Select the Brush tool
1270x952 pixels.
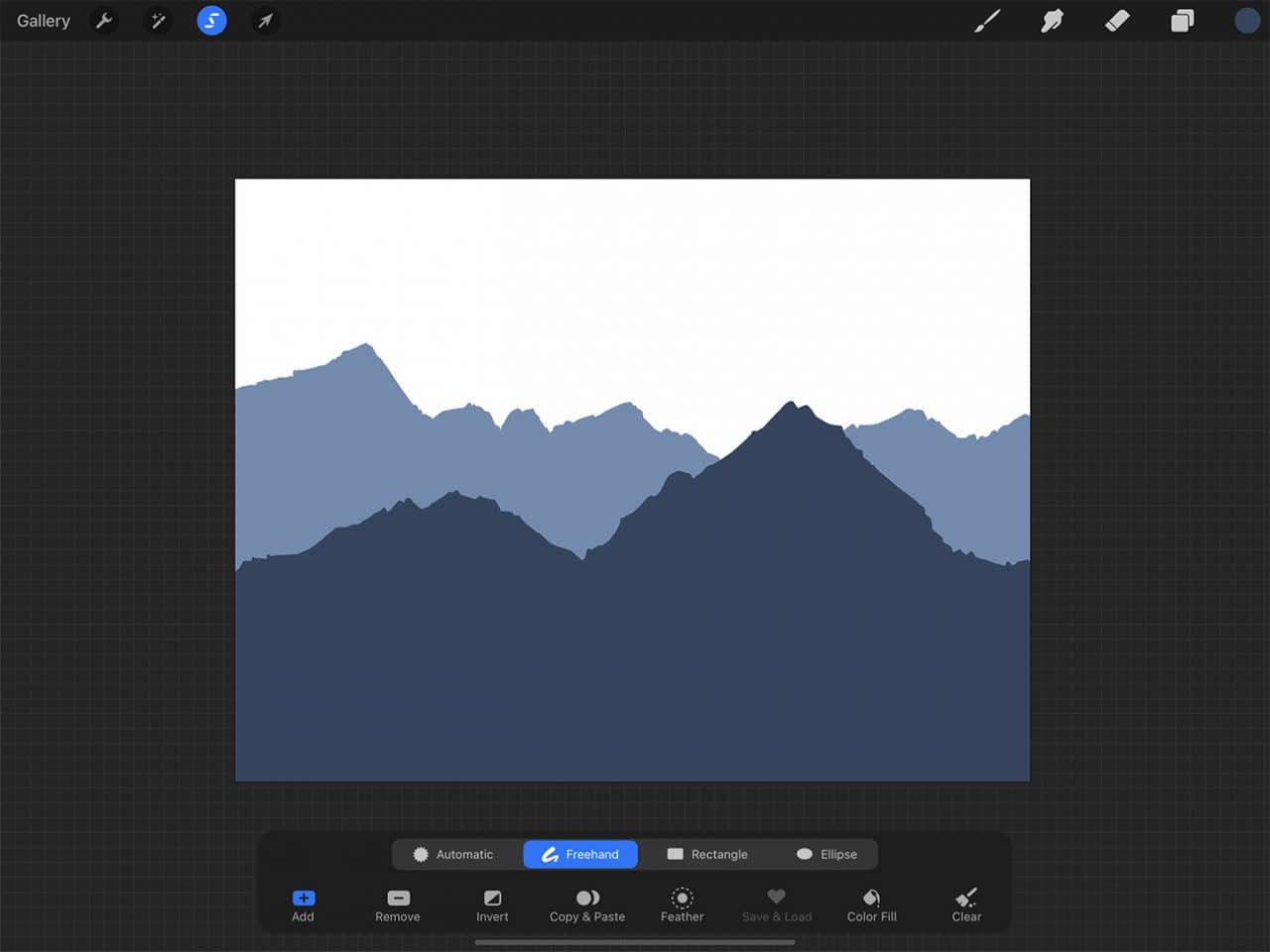pyautogui.click(x=987, y=20)
